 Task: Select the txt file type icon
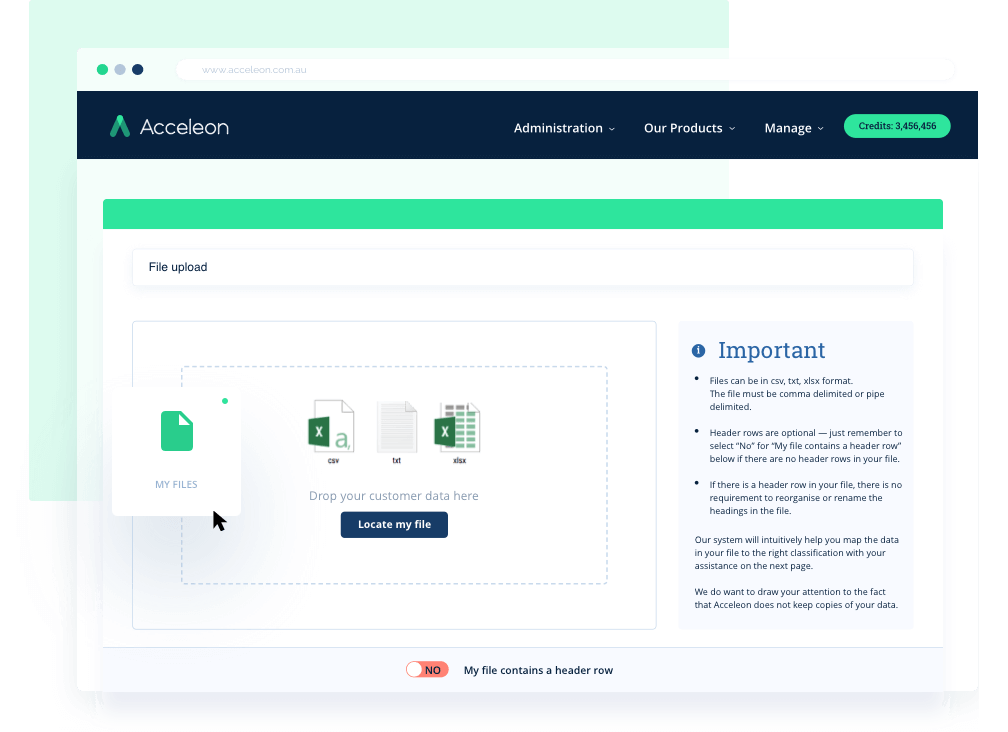point(397,427)
